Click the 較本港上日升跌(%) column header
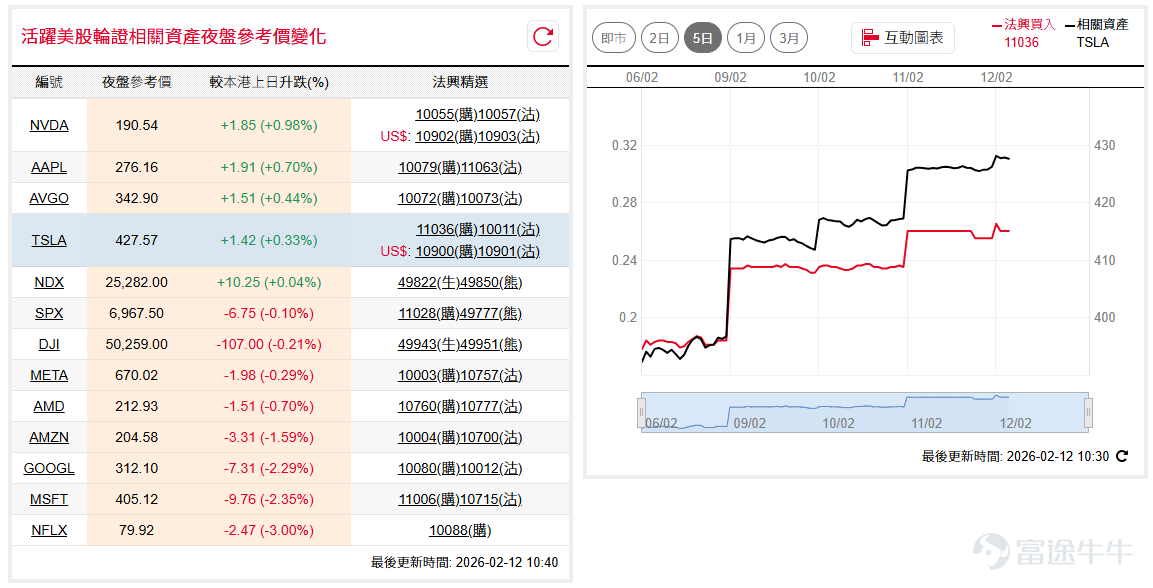The height and width of the screenshot is (588, 1153). [x=269, y=82]
